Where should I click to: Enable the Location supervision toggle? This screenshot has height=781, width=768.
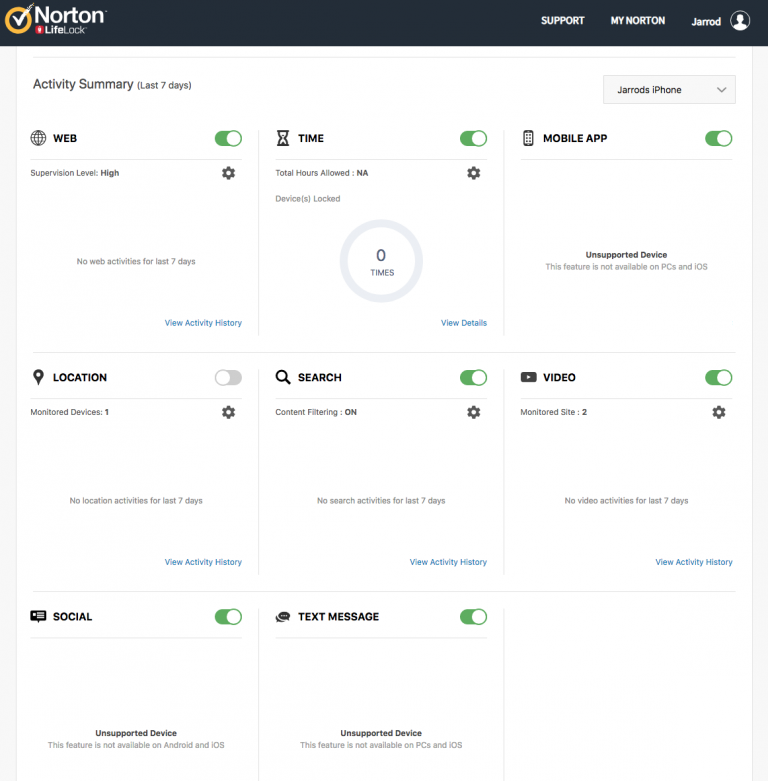(228, 377)
